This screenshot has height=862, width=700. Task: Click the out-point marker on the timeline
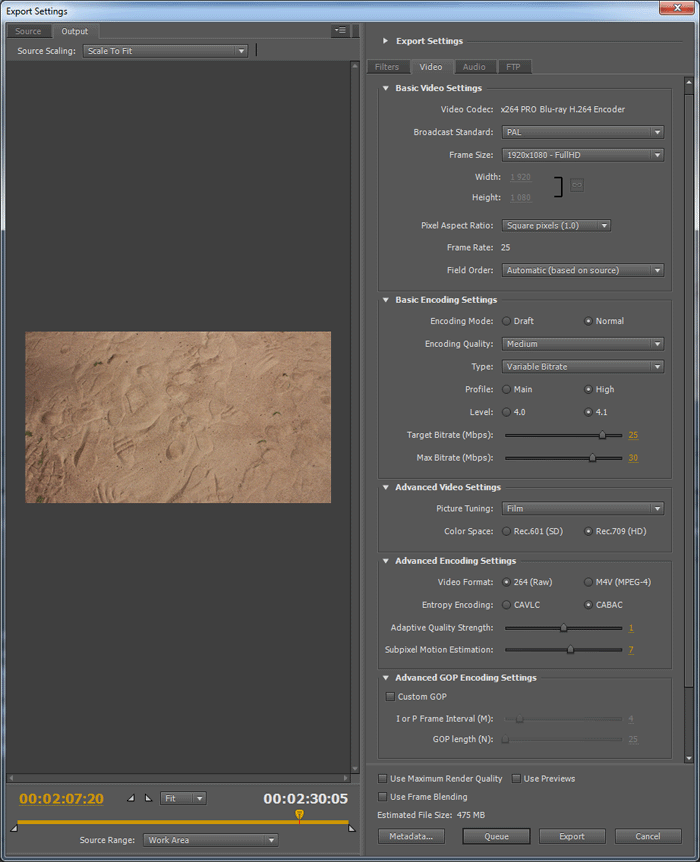click(352, 828)
